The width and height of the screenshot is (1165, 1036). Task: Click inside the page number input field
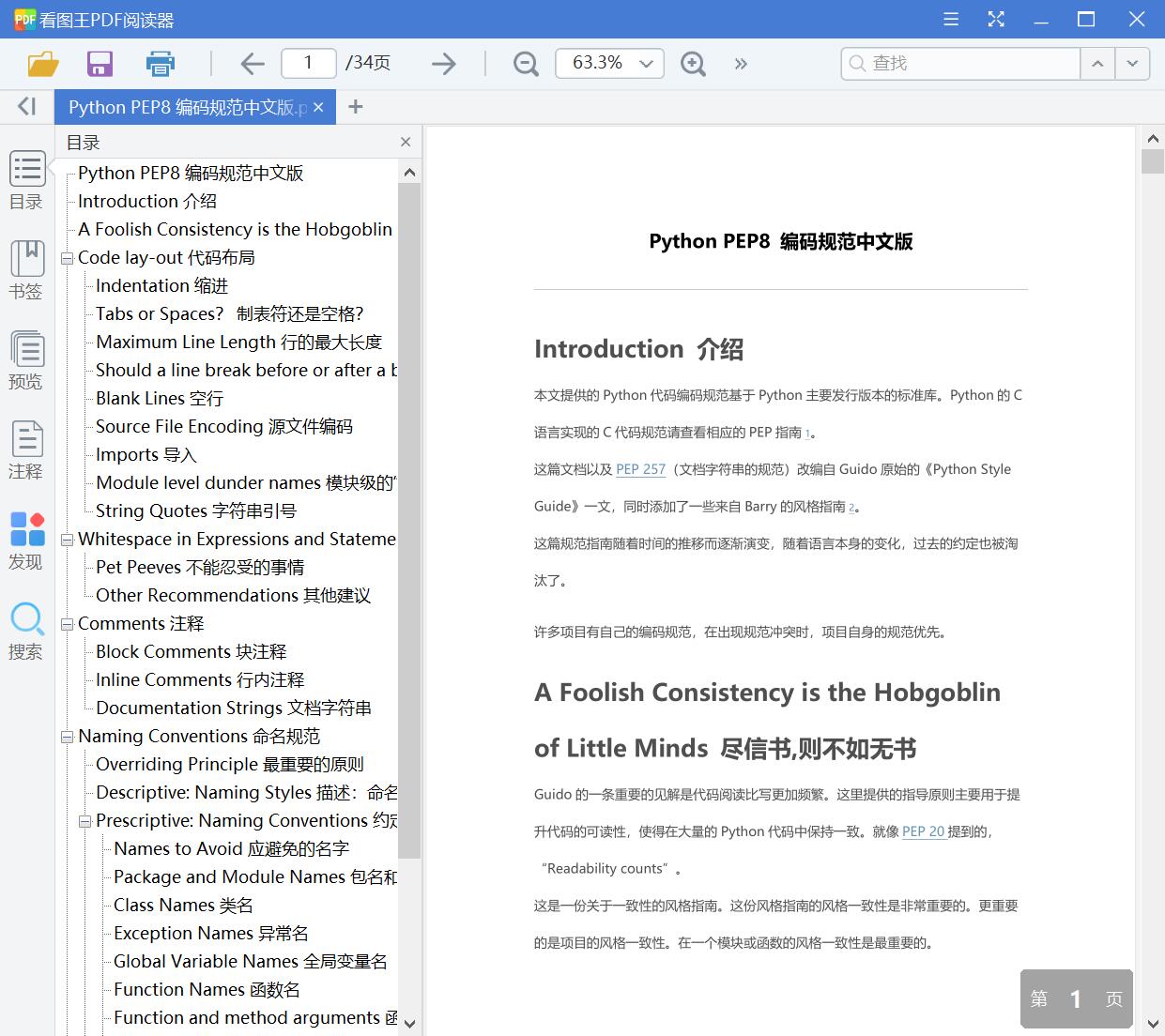click(308, 63)
